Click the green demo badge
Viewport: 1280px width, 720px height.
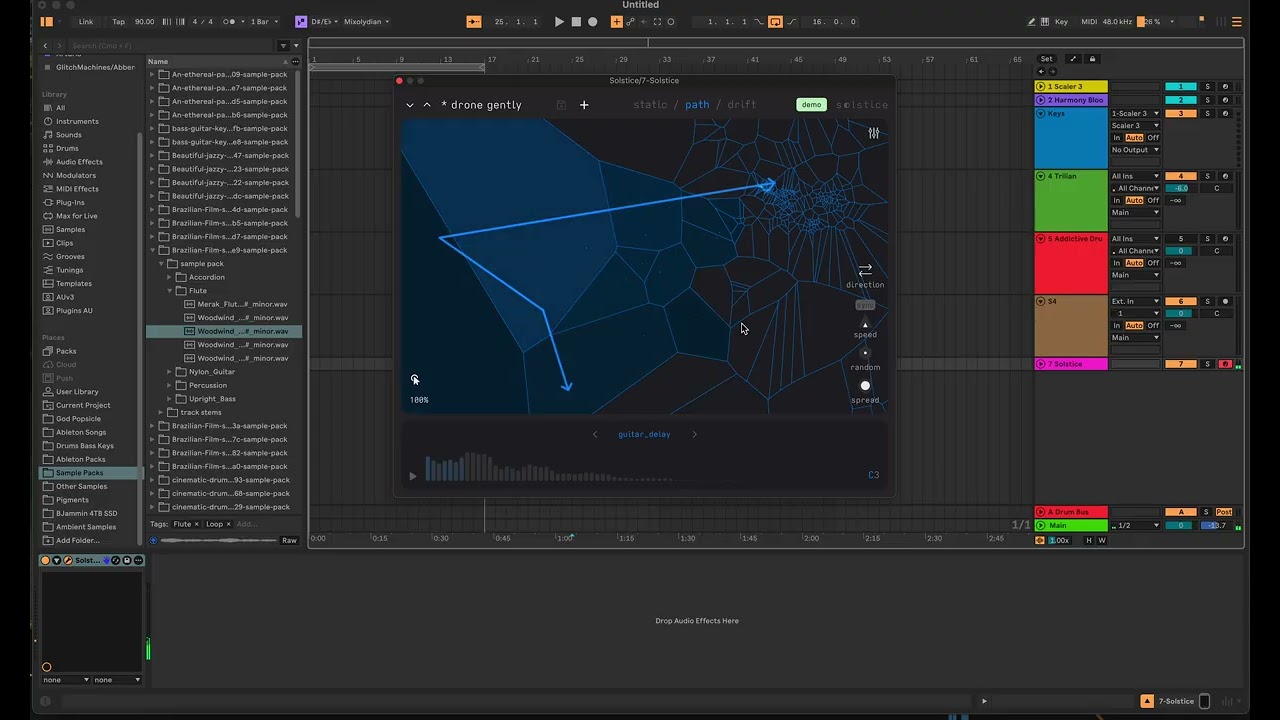pos(811,105)
